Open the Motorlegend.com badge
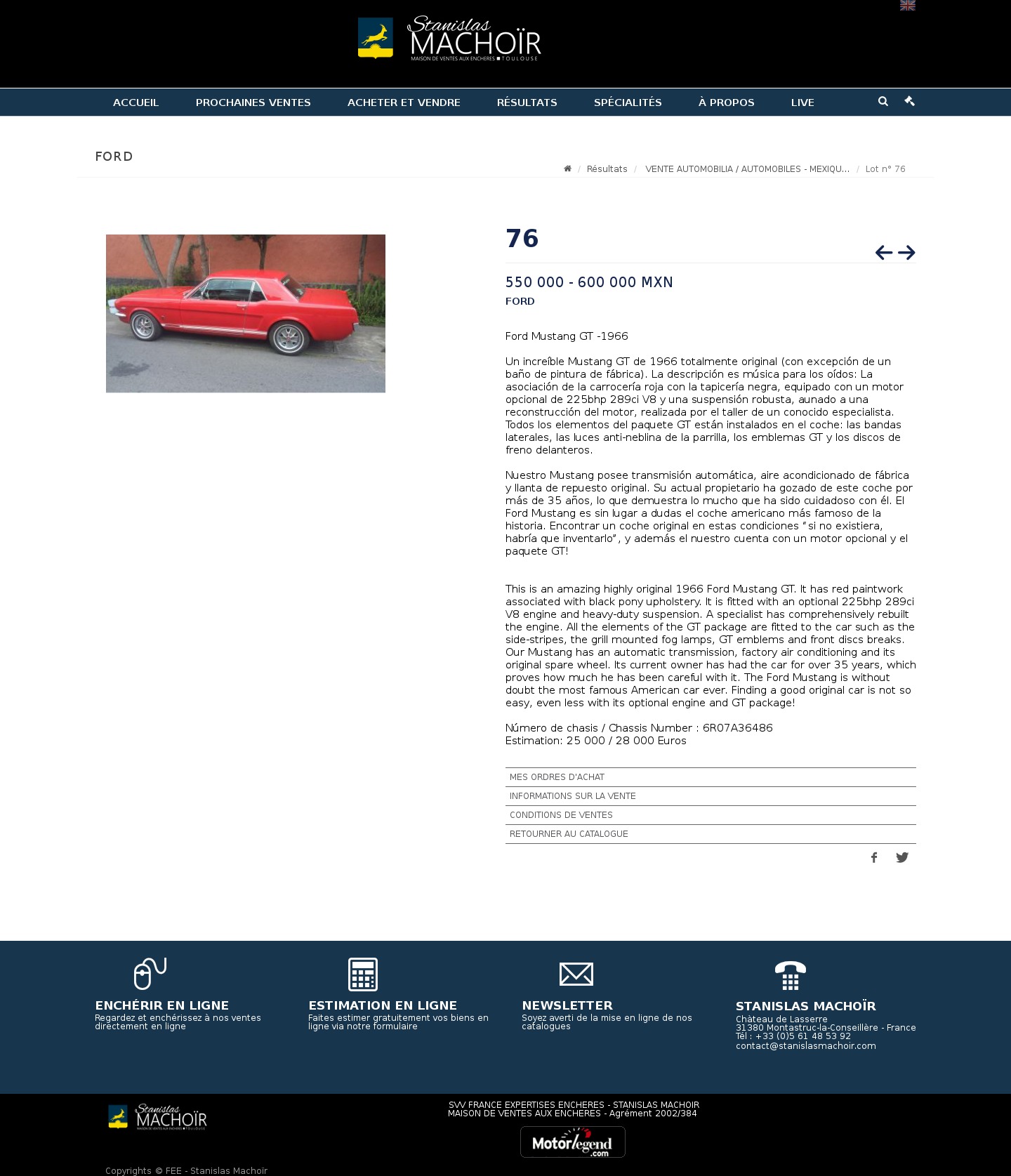 pyautogui.click(x=573, y=1142)
